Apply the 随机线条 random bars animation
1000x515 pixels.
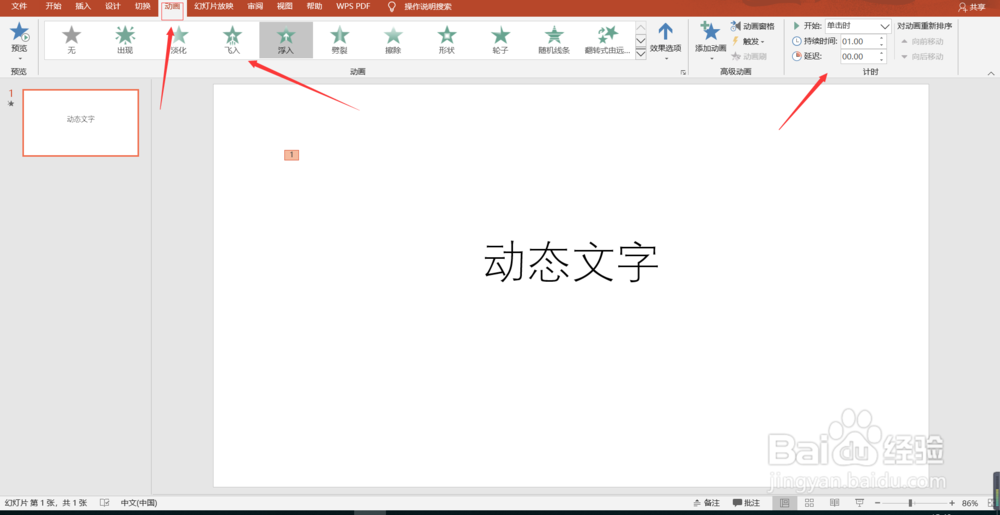tap(554, 40)
